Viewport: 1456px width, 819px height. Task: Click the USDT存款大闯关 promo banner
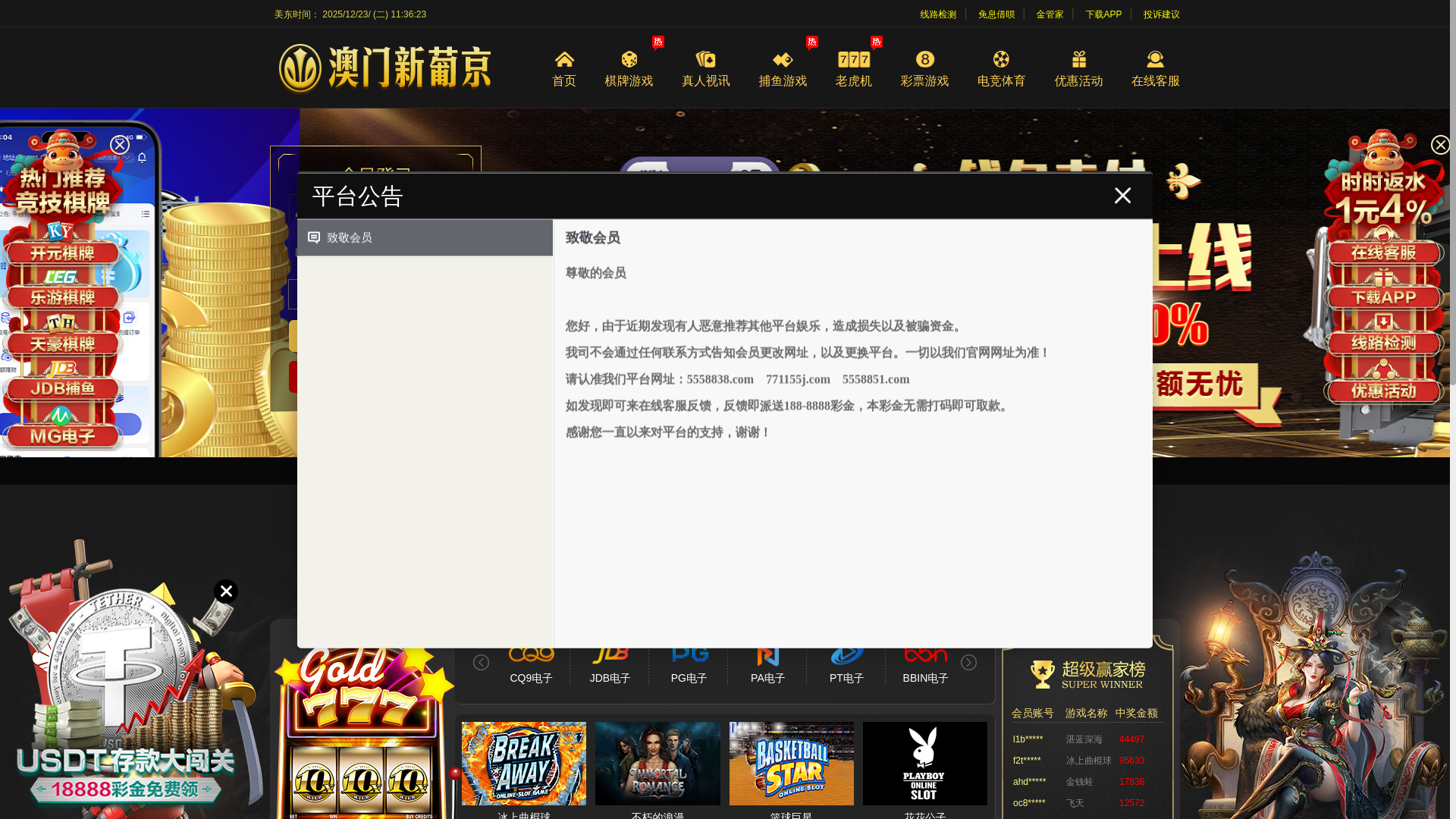(x=125, y=773)
